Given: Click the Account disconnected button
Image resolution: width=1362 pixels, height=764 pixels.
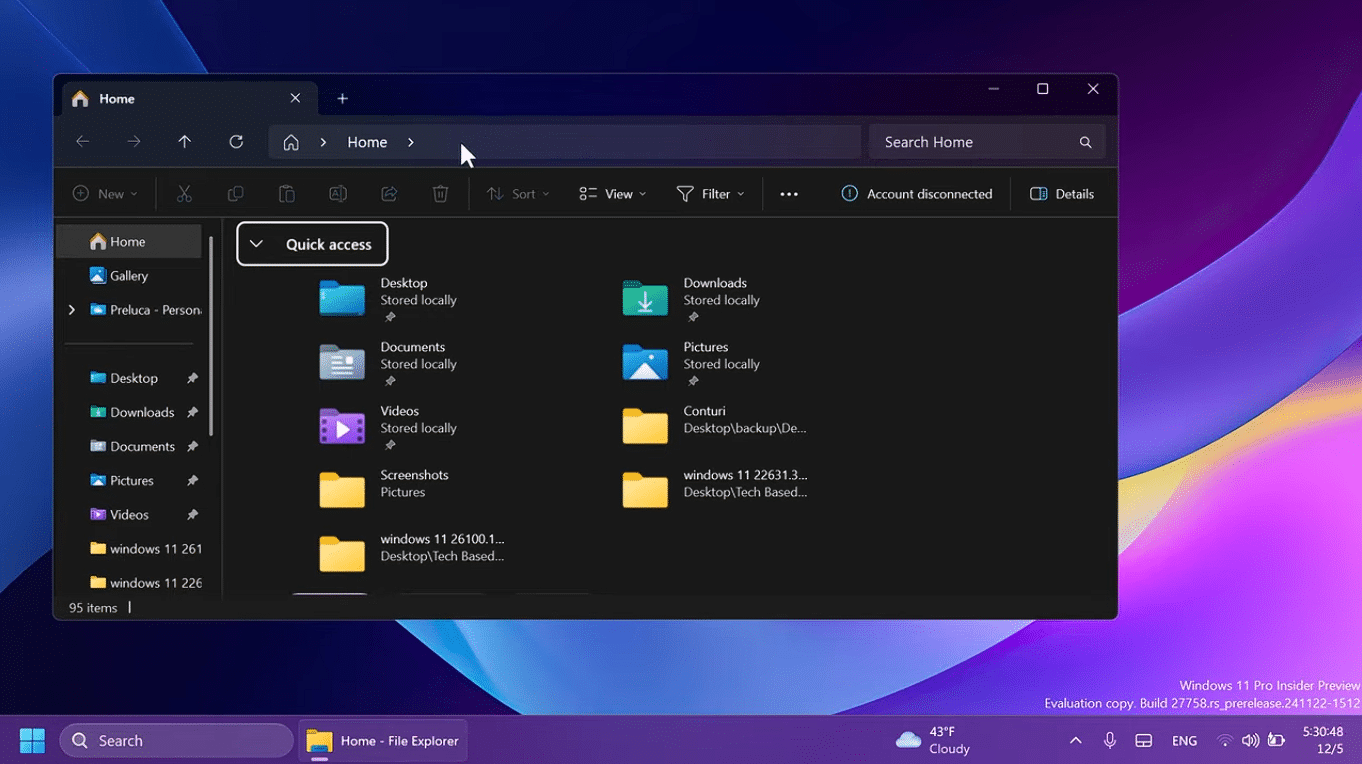Looking at the screenshot, I should click(917, 194).
